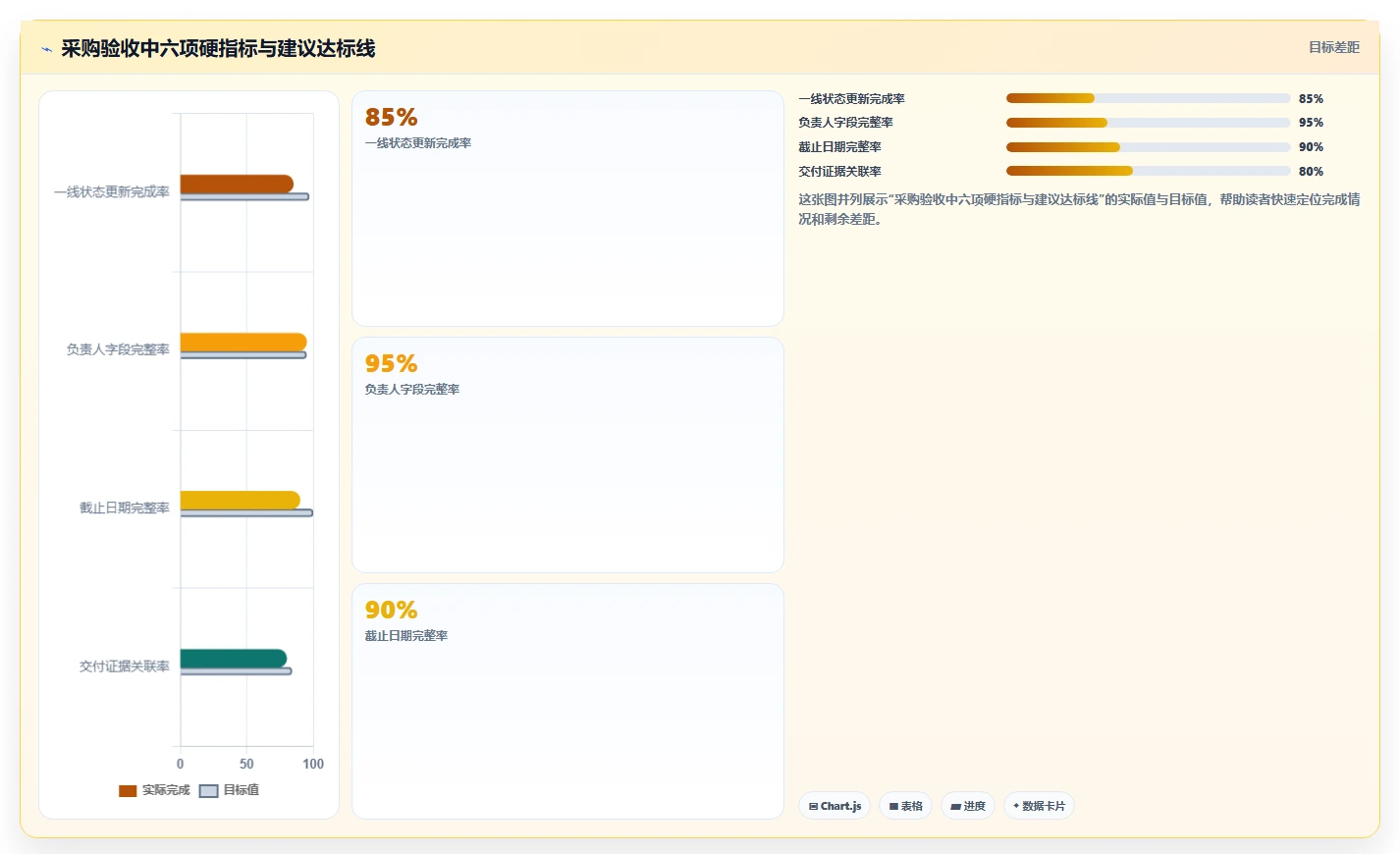Click the progress bar showing 90%
Viewport: 1400px width, 854px height.
click(x=1148, y=147)
